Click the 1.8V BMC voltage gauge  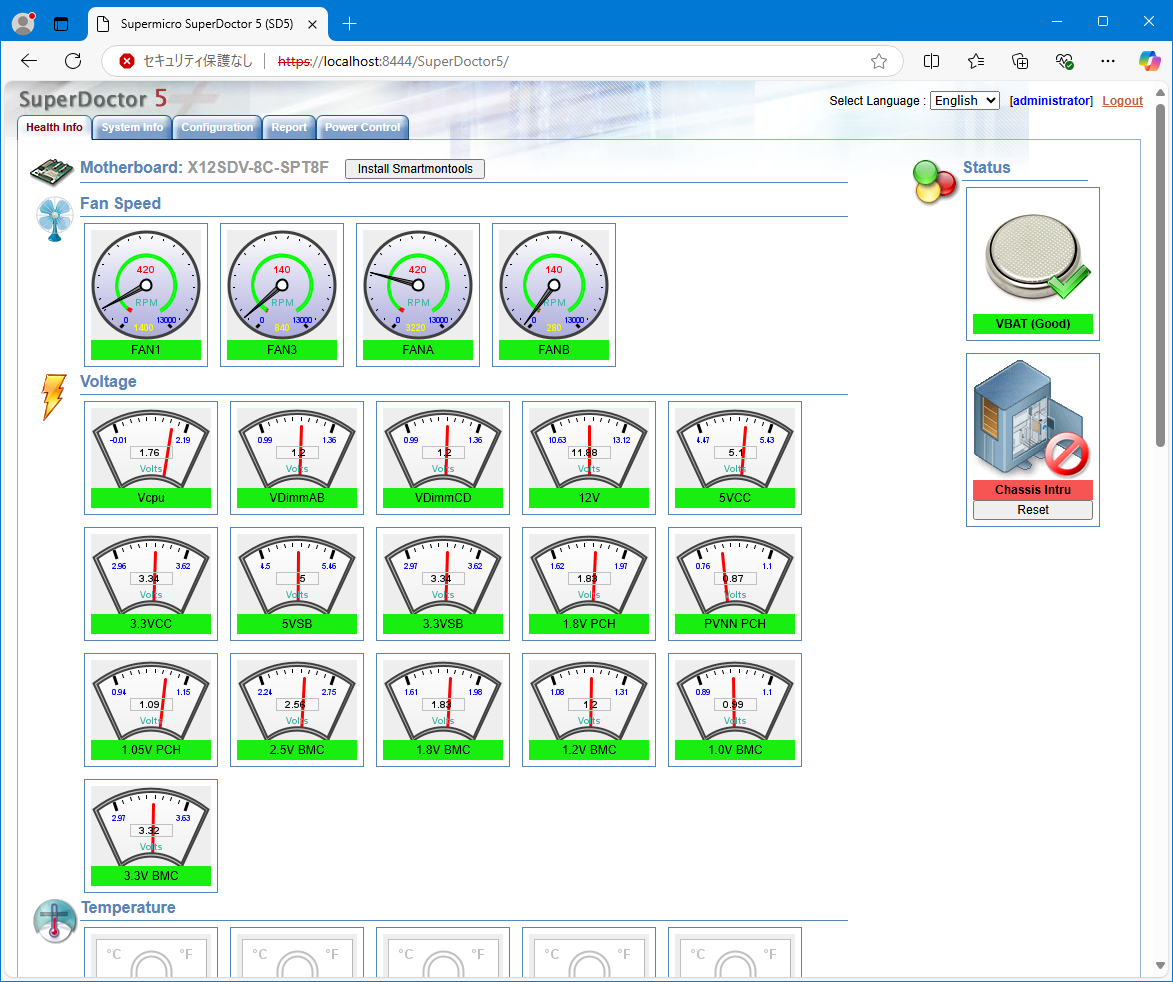(443, 700)
